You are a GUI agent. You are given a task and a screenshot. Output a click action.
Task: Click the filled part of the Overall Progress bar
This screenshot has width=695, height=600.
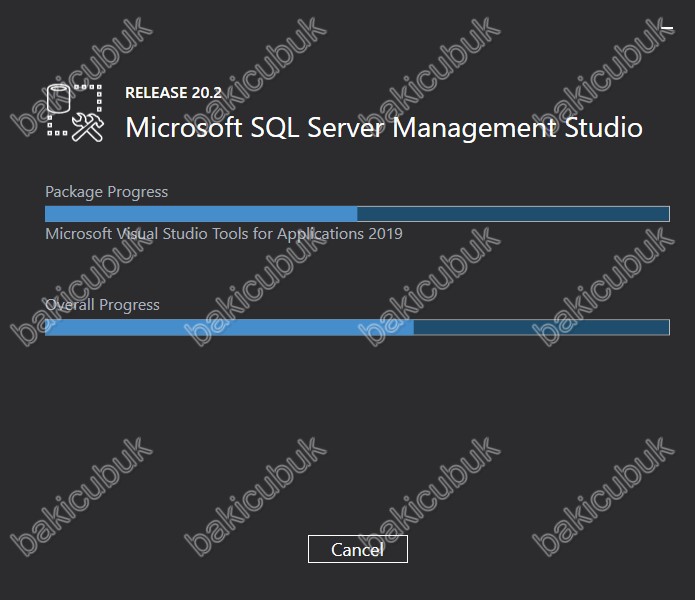coord(230,327)
